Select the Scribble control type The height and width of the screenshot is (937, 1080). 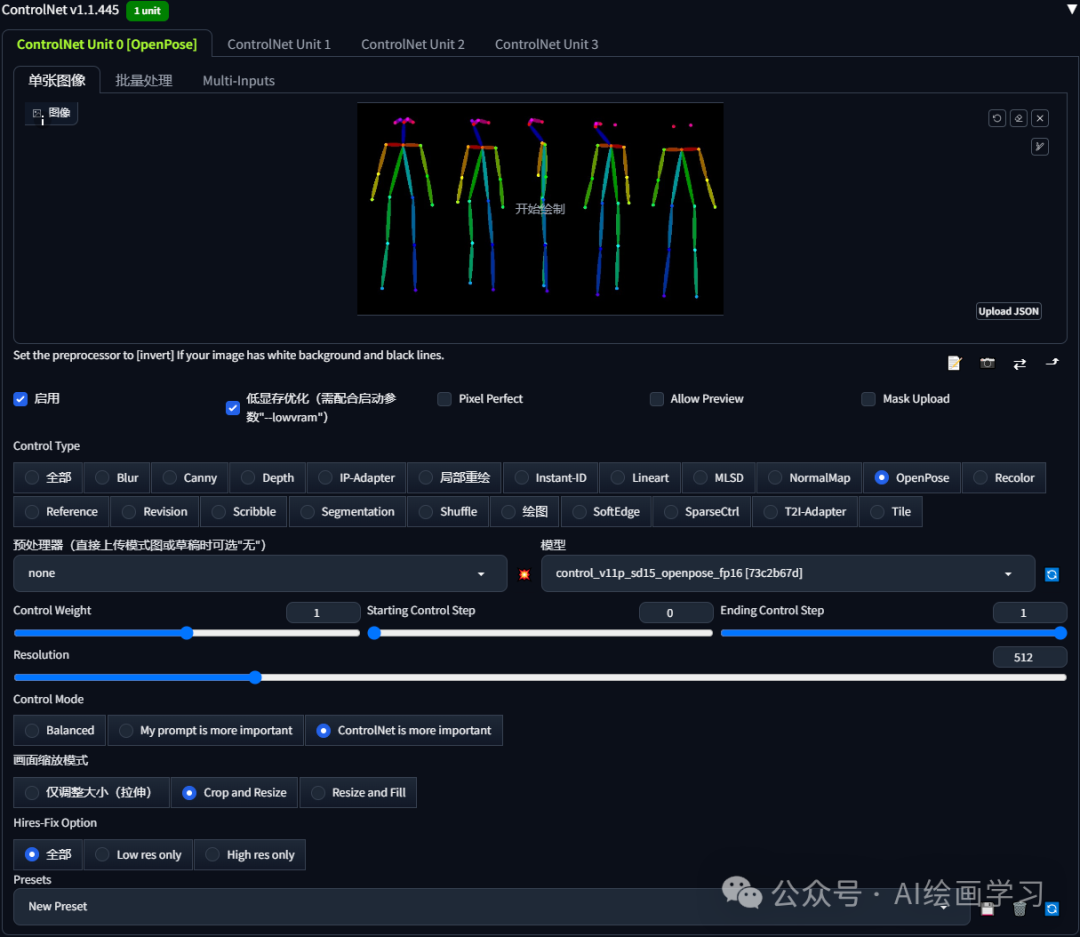pos(244,511)
